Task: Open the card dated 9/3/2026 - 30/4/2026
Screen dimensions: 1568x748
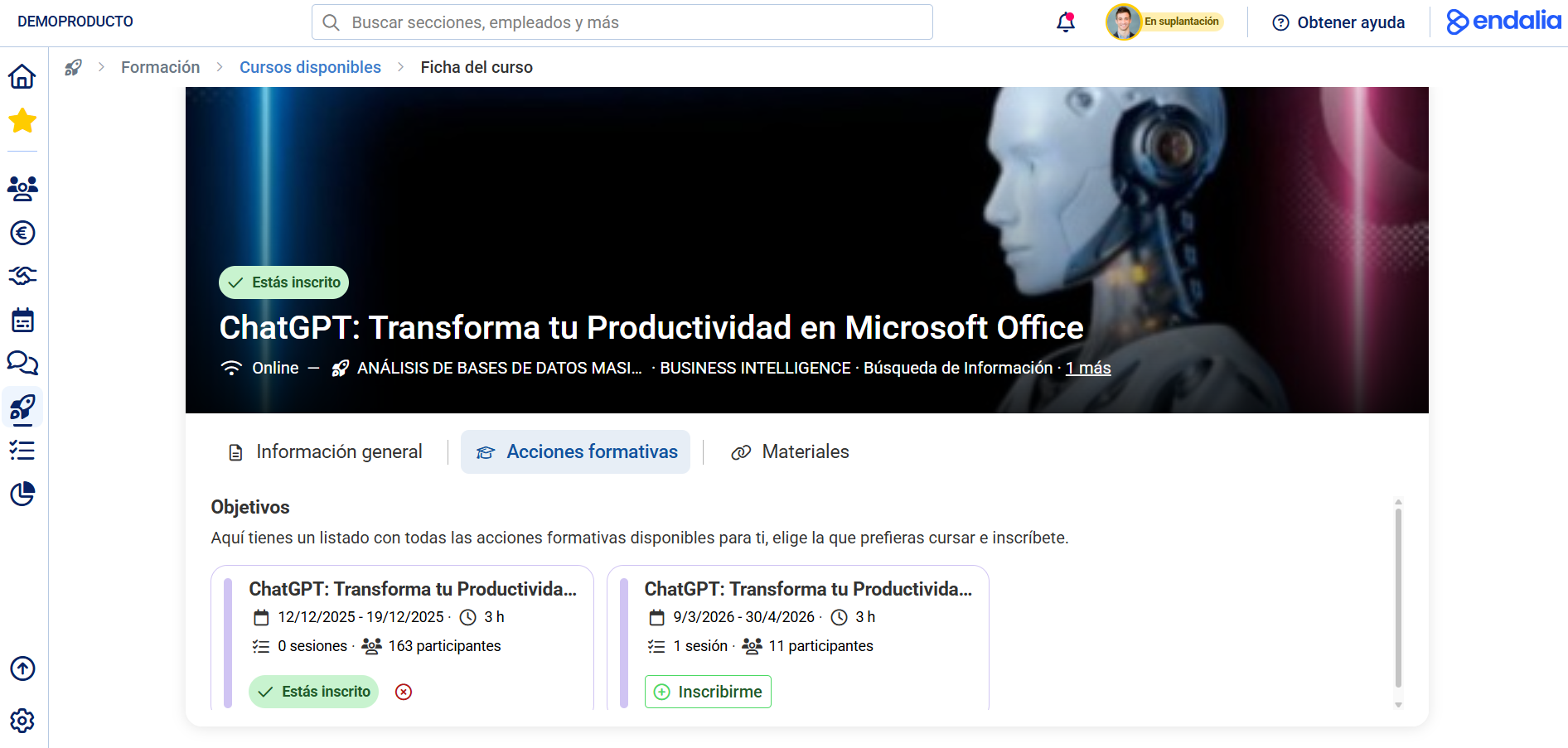Action: (797, 638)
